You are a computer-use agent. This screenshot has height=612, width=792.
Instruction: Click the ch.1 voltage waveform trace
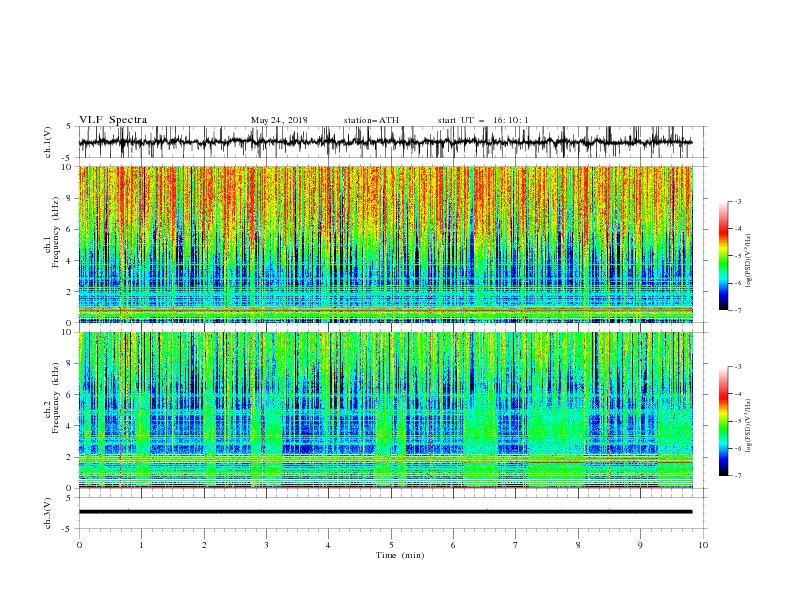pos(385,142)
